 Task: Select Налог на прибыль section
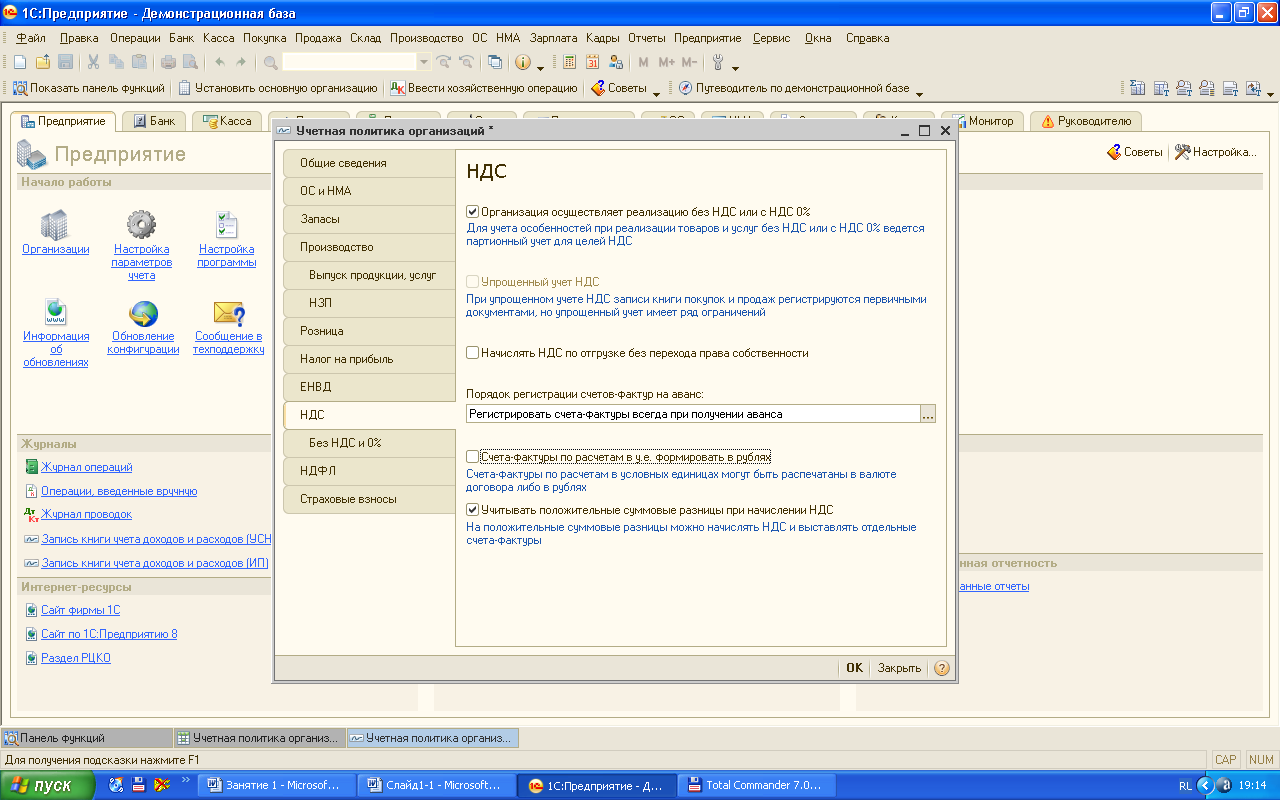click(x=369, y=359)
